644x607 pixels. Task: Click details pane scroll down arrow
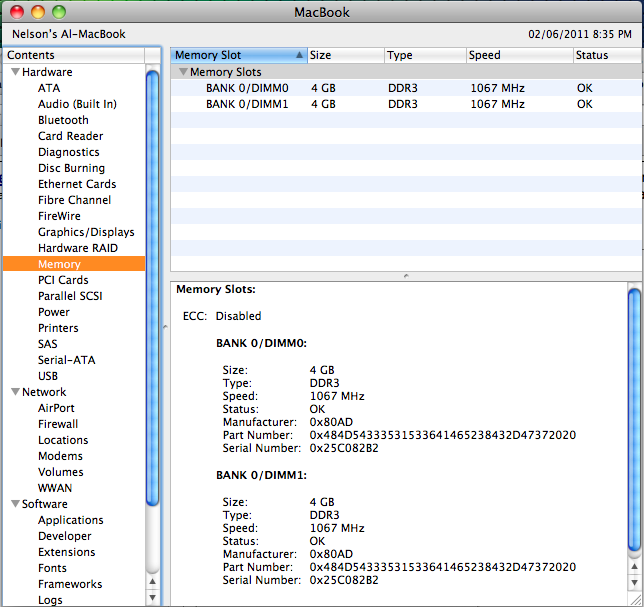point(635,582)
